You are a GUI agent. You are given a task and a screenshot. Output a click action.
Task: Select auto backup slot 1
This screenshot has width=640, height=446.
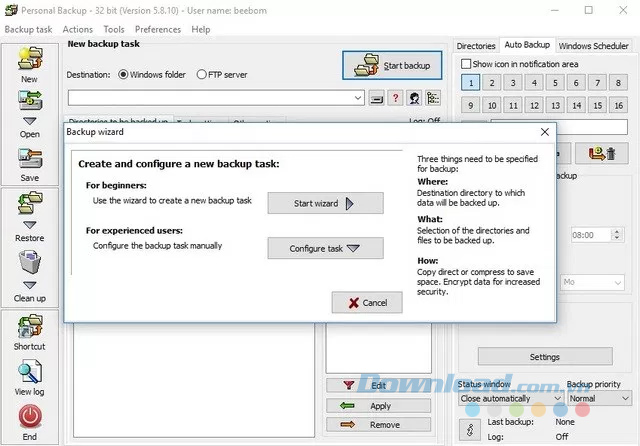(x=471, y=83)
